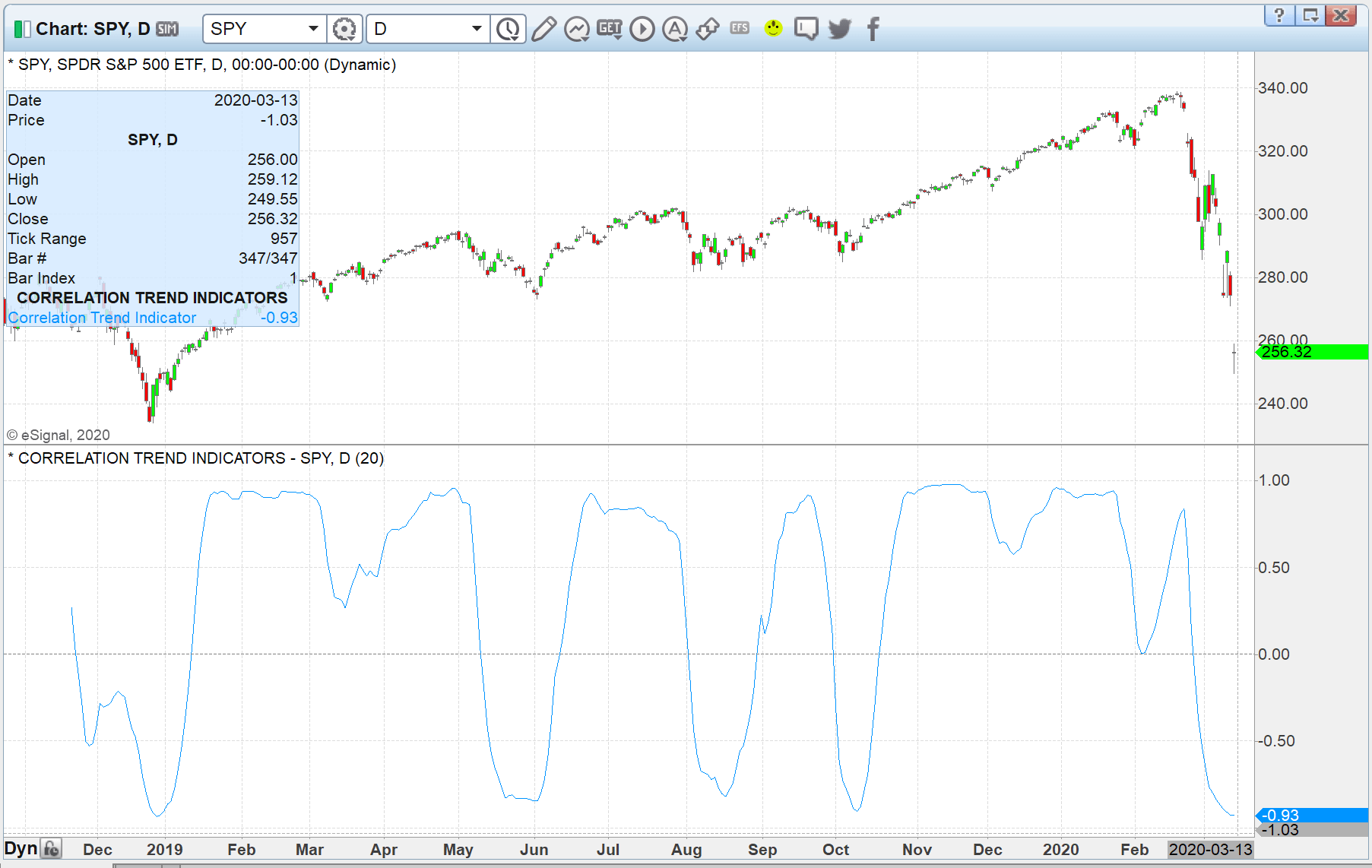Select the 2020-03-13 date cursor label

pos(1210,849)
